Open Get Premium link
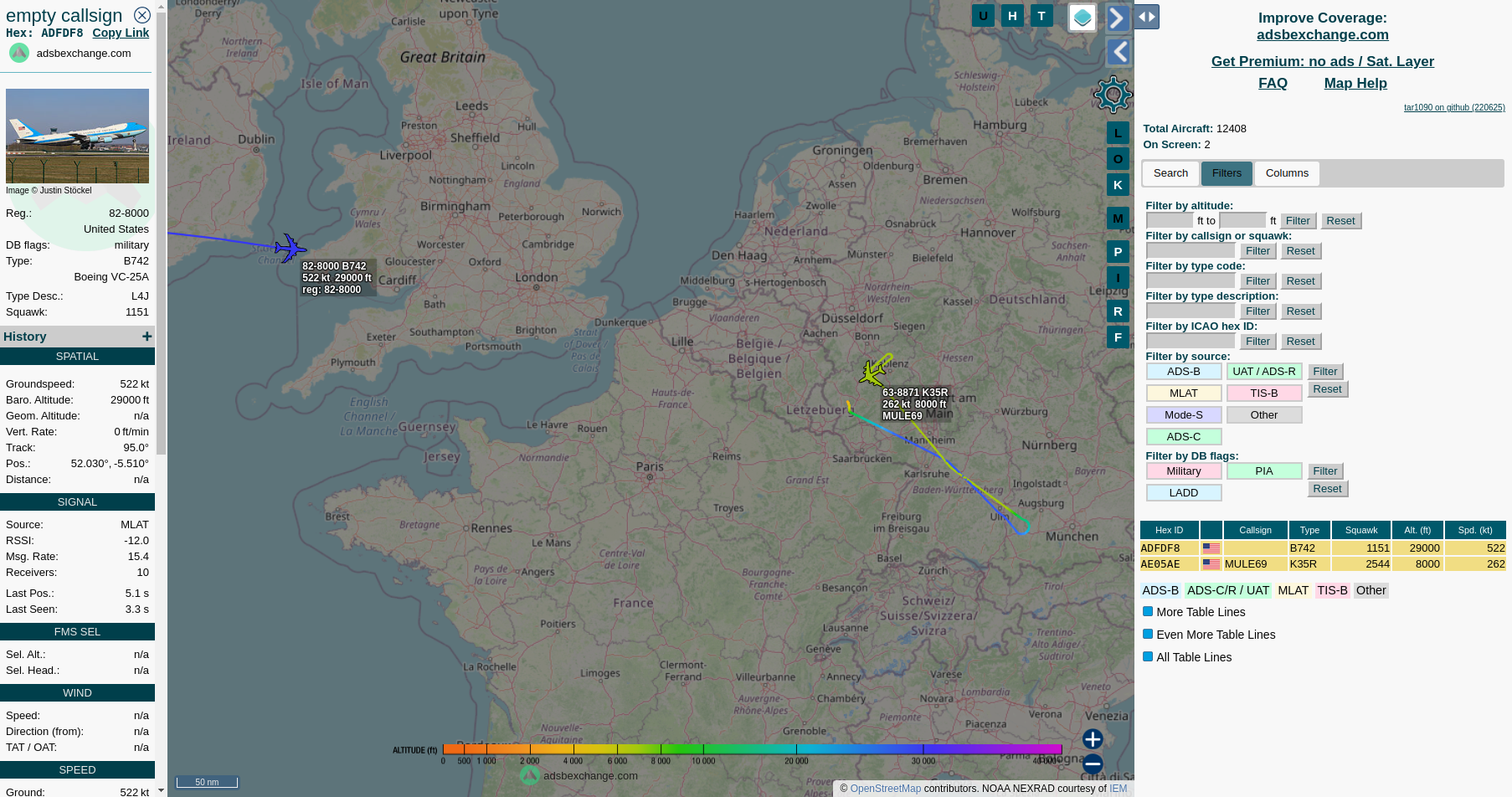This screenshot has width=1512, height=797. 1322,61
